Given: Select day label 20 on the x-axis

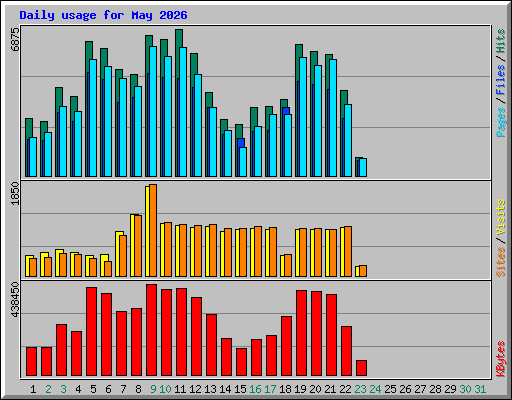Looking at the screenshot, I should (x=315, y=389).
